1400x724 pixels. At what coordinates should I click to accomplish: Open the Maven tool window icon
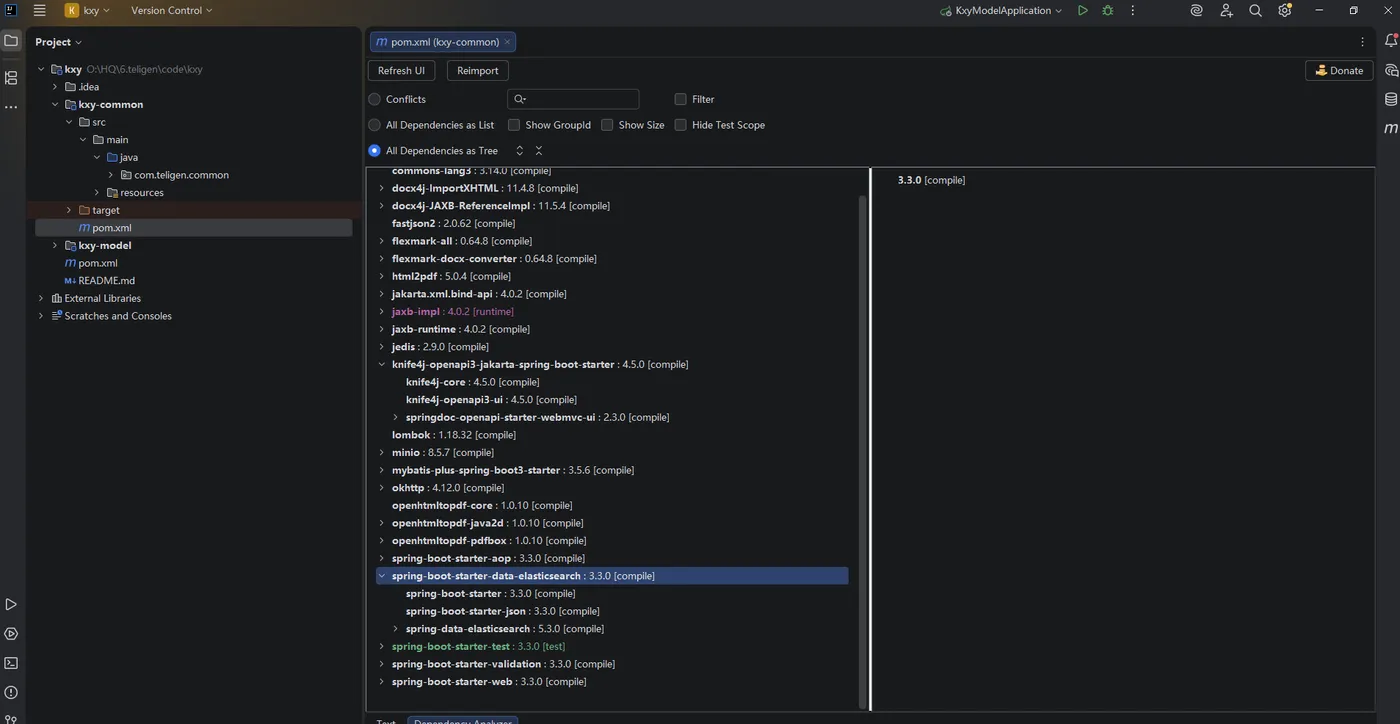point(1390,128)
